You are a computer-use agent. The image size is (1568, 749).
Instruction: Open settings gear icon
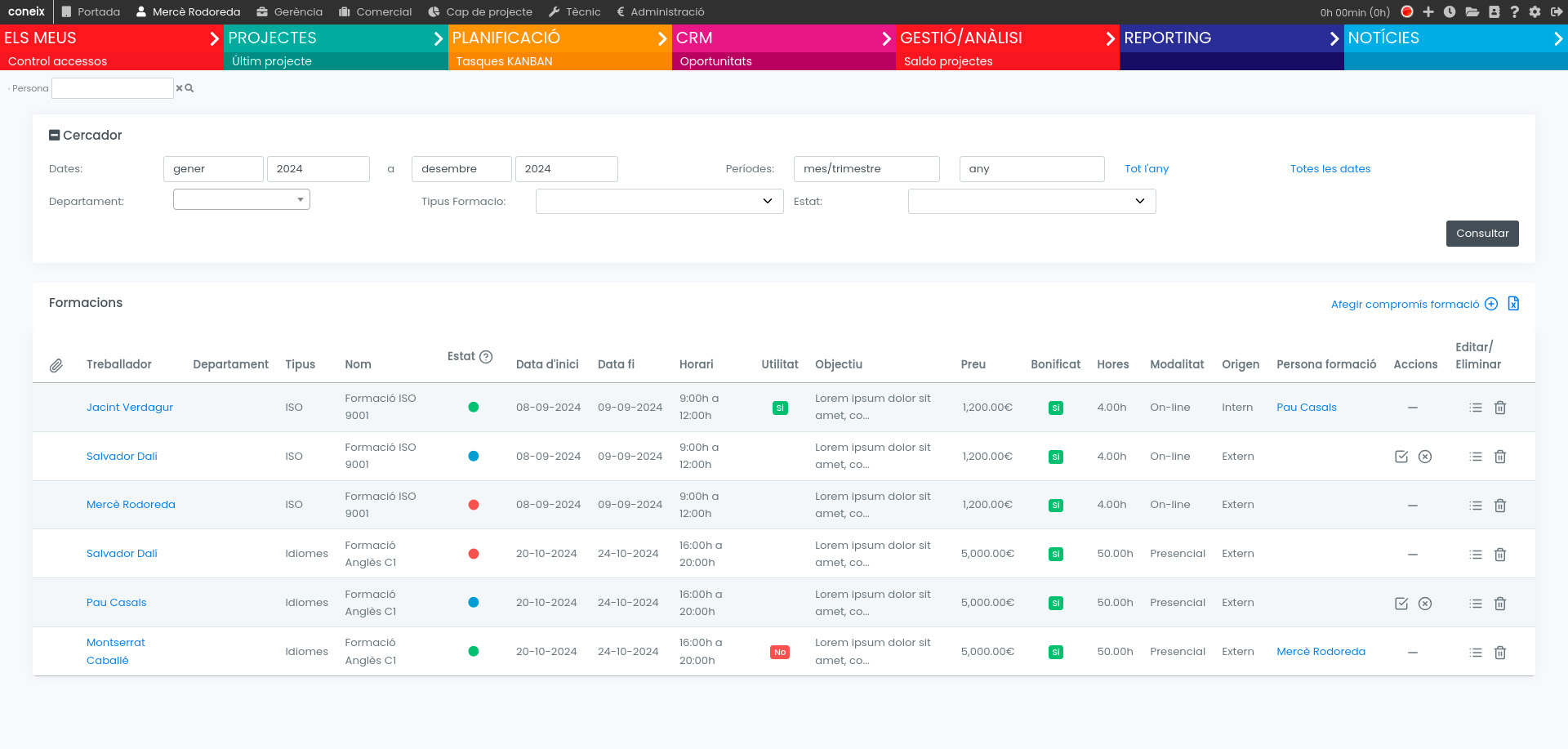(1535, 11)
